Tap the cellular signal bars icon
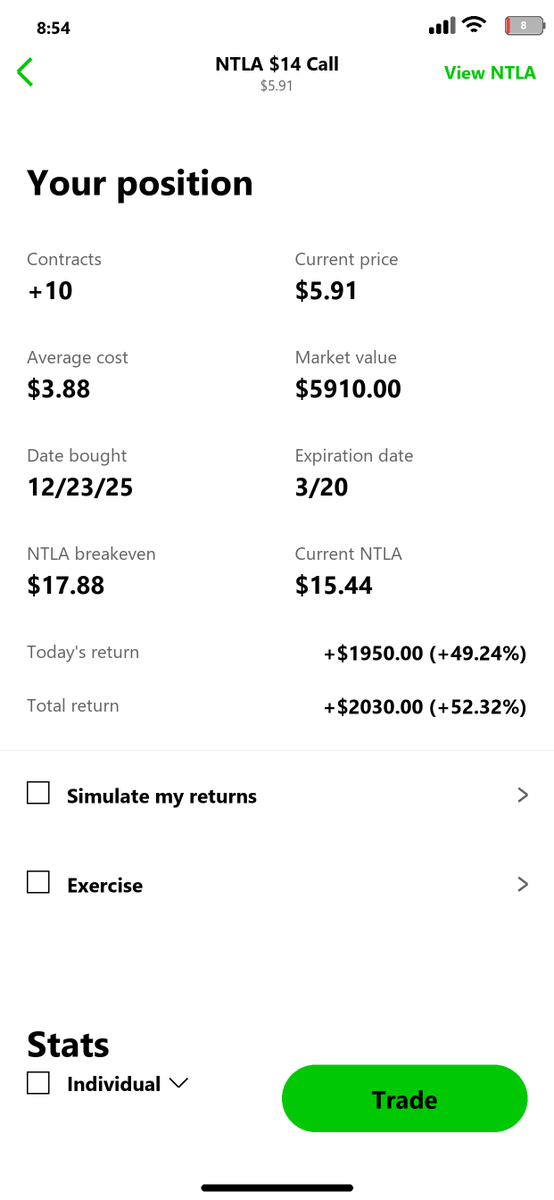The image size is (554, 1200). (442, 26)
